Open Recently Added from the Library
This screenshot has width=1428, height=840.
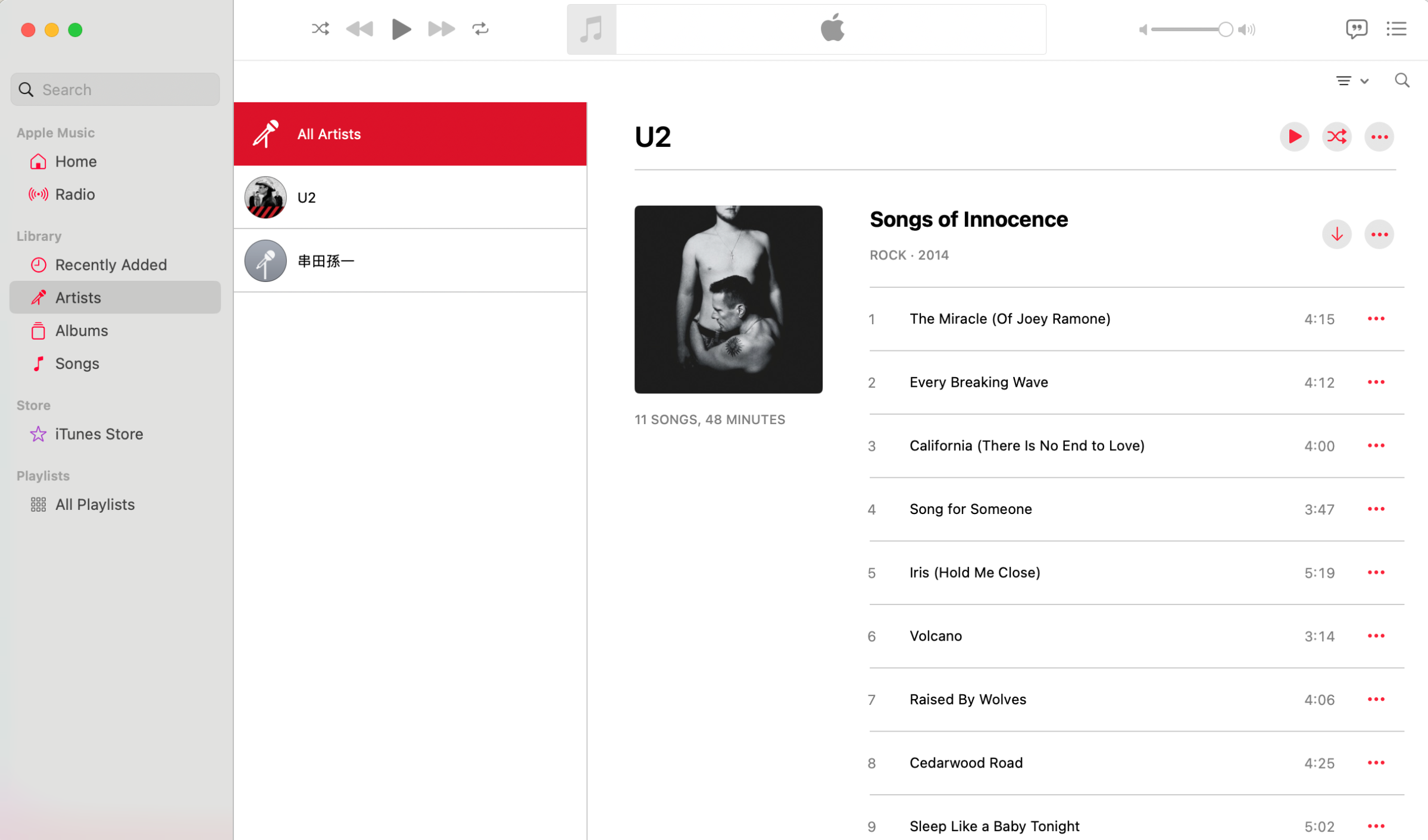111,264
